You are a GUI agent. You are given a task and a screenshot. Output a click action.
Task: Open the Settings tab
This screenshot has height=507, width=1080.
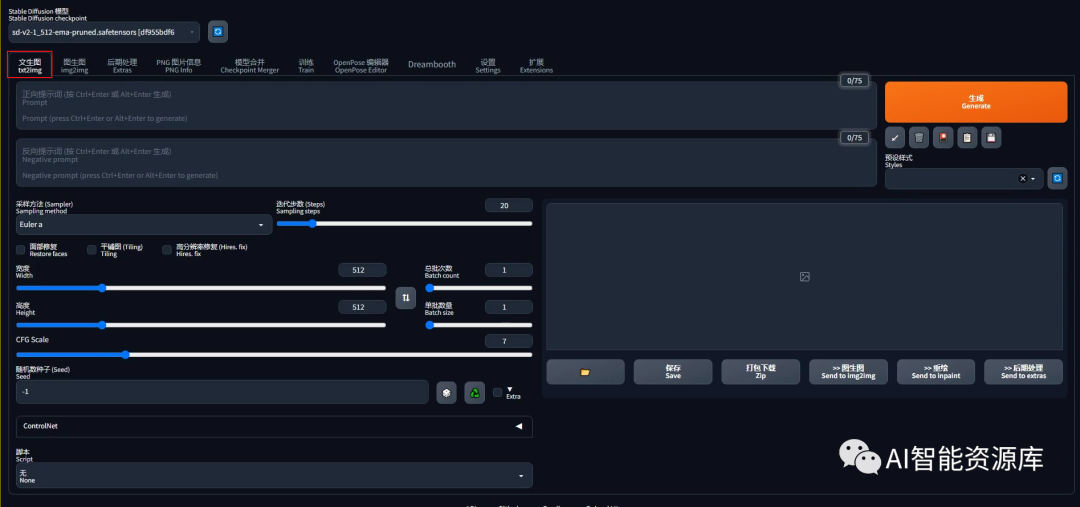[x=488, y=65]
